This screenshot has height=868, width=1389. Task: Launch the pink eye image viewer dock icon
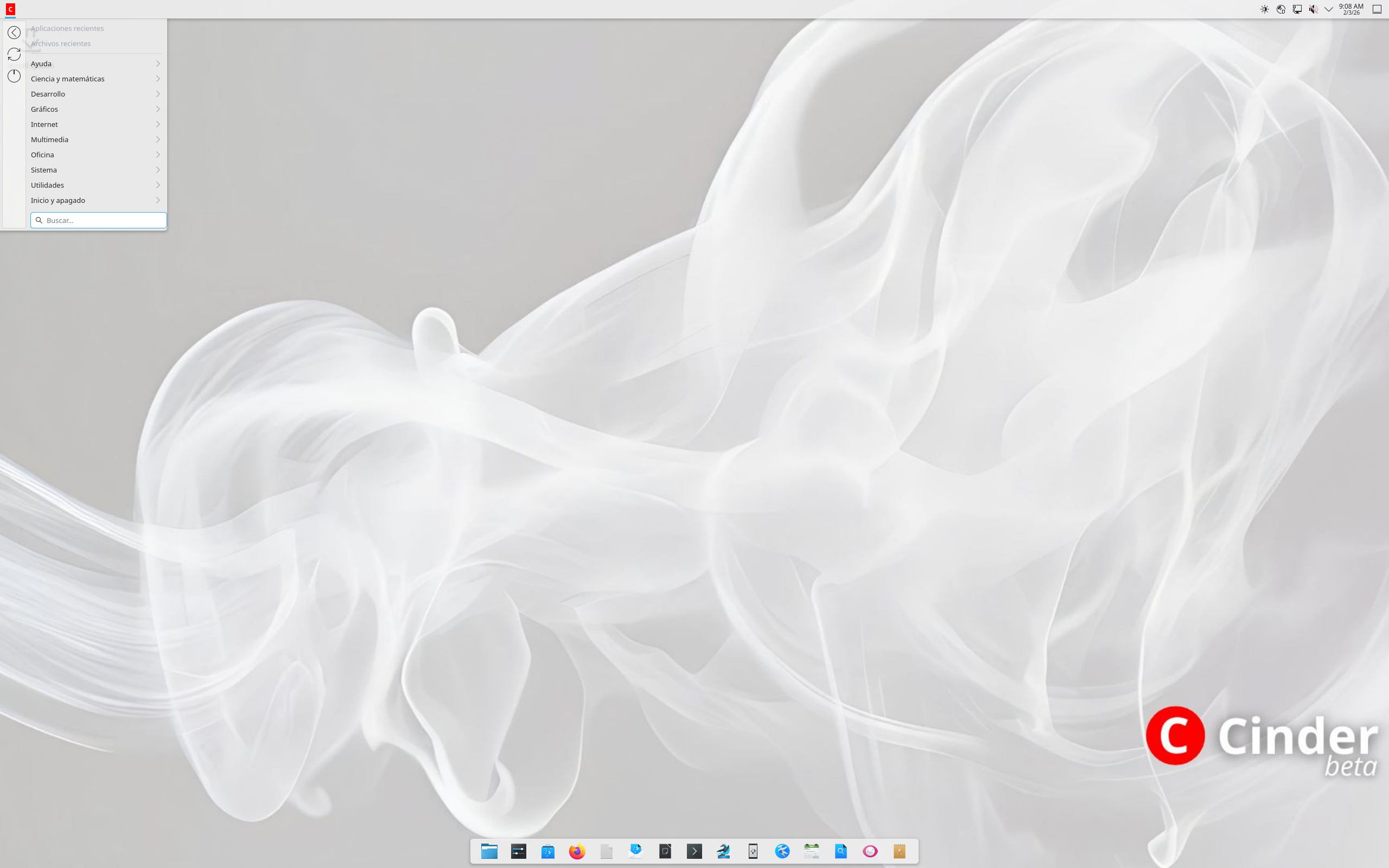click(x=870, y=851)
